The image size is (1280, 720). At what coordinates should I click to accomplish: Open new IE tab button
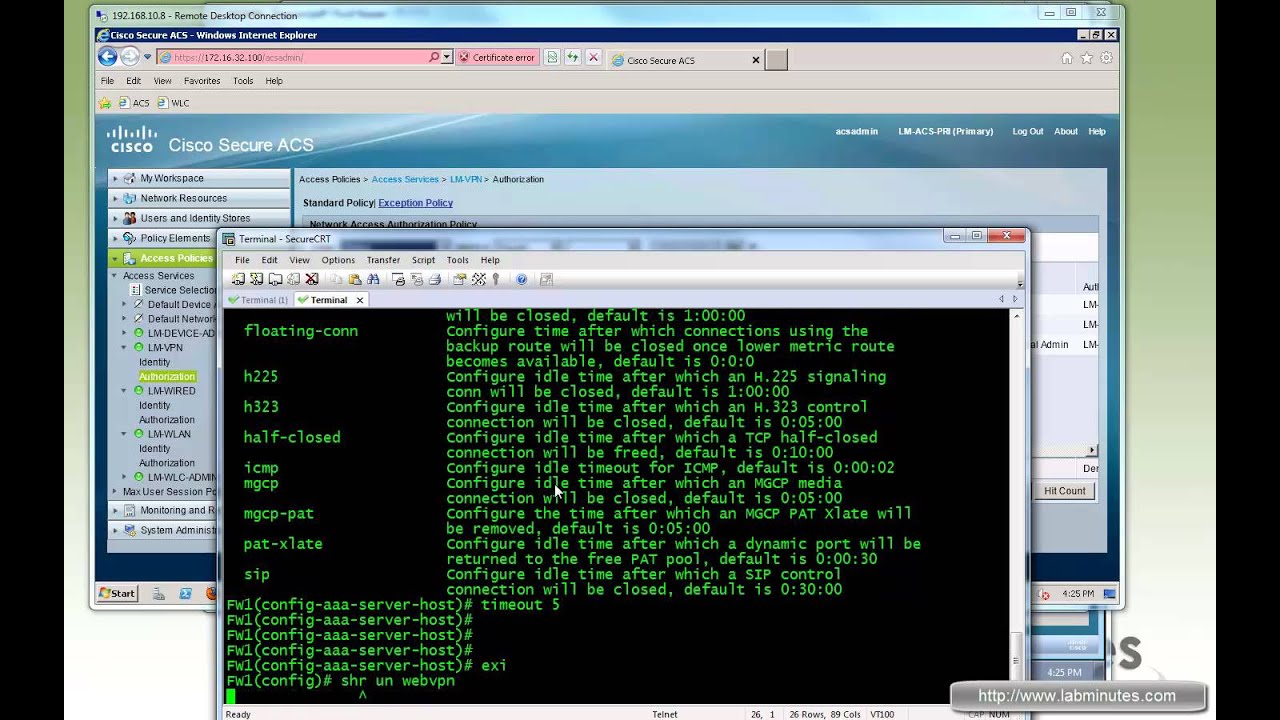[x=776, y=60]
